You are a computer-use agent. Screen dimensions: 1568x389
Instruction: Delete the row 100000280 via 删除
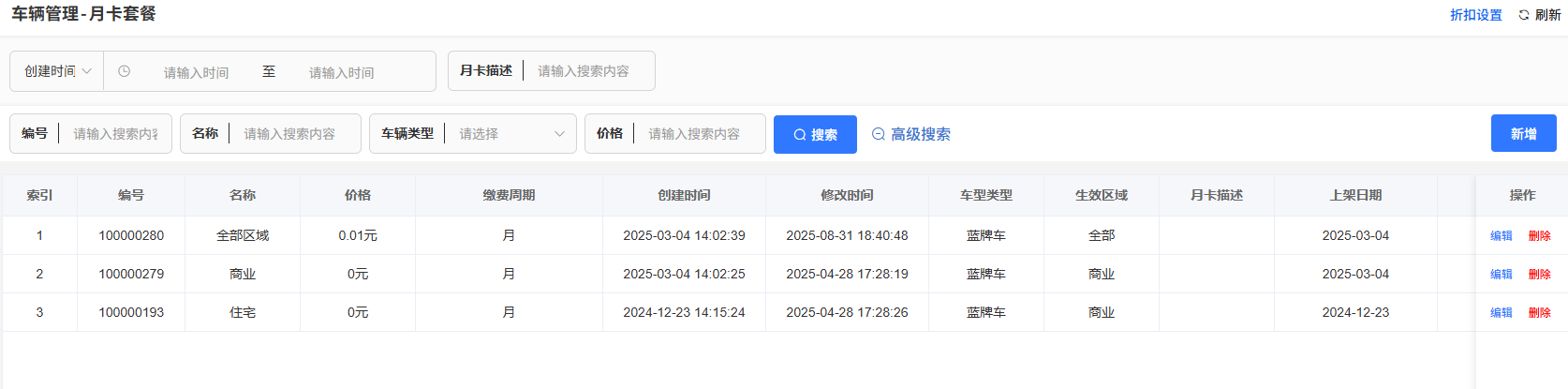1539,235
